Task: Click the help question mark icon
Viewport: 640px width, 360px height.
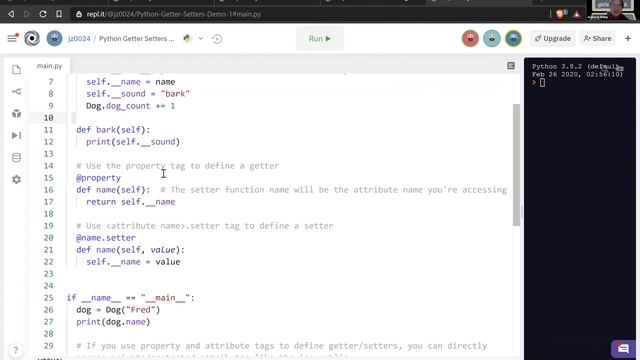Action: (16, 350)
